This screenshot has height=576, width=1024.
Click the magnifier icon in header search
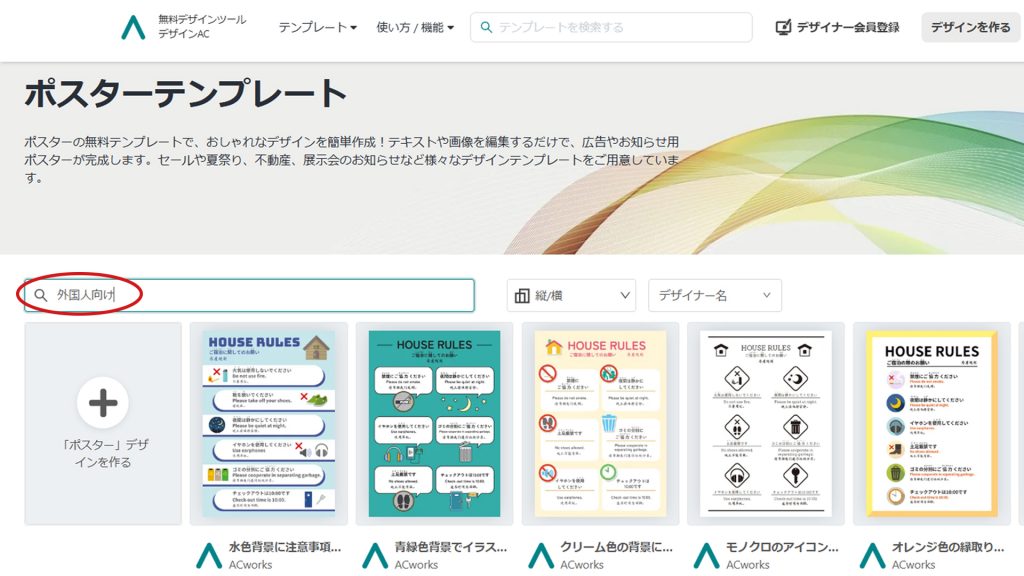pyautogui.click(x=487, y=27)
